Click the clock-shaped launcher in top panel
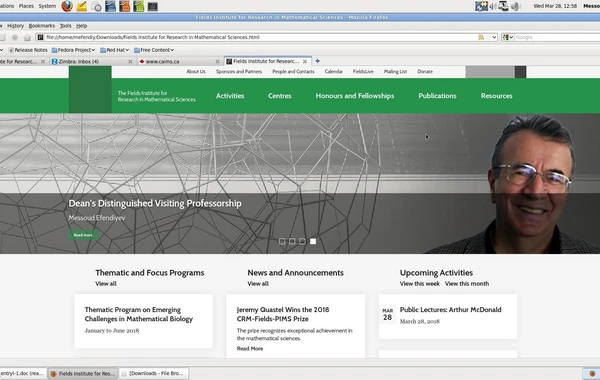 pyautogui.click(x=96, y=7)
